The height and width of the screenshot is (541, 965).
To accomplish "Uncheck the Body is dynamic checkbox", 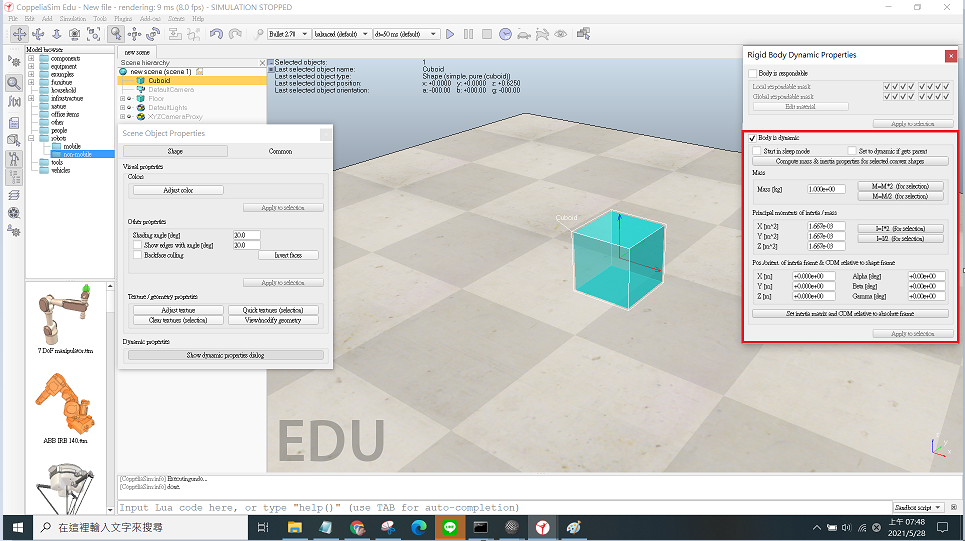I will pos(753,137).
